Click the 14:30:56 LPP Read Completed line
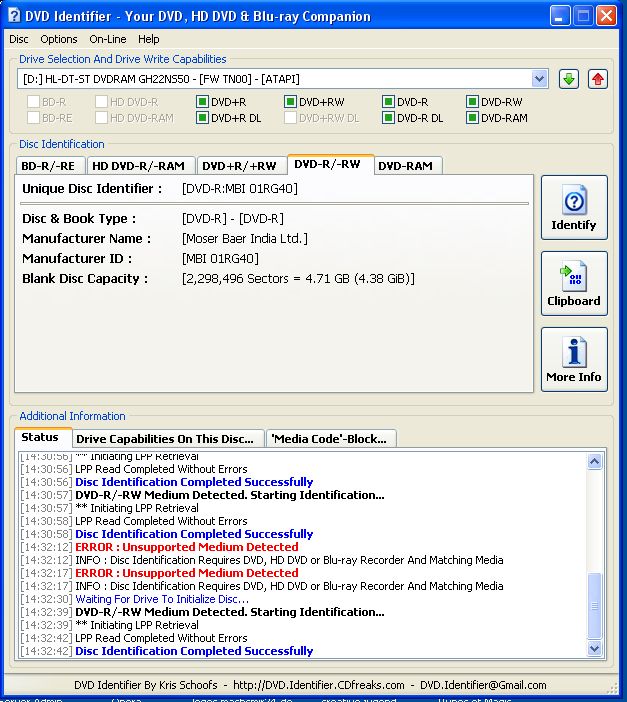Viewport: 627px width, 702px height. pyautogui.click(x=133, y=469)
